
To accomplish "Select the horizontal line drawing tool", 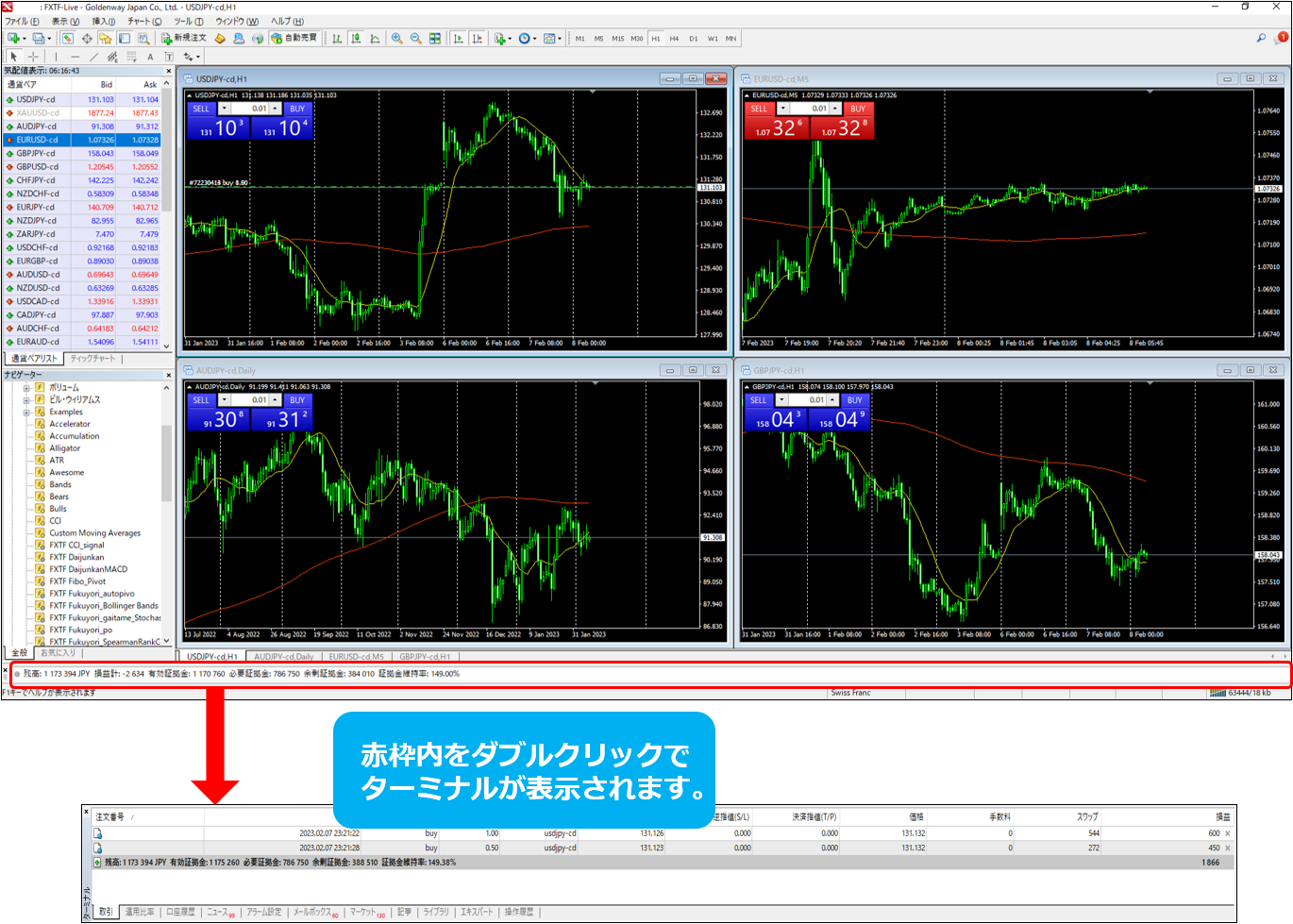I will pos(75,57).
